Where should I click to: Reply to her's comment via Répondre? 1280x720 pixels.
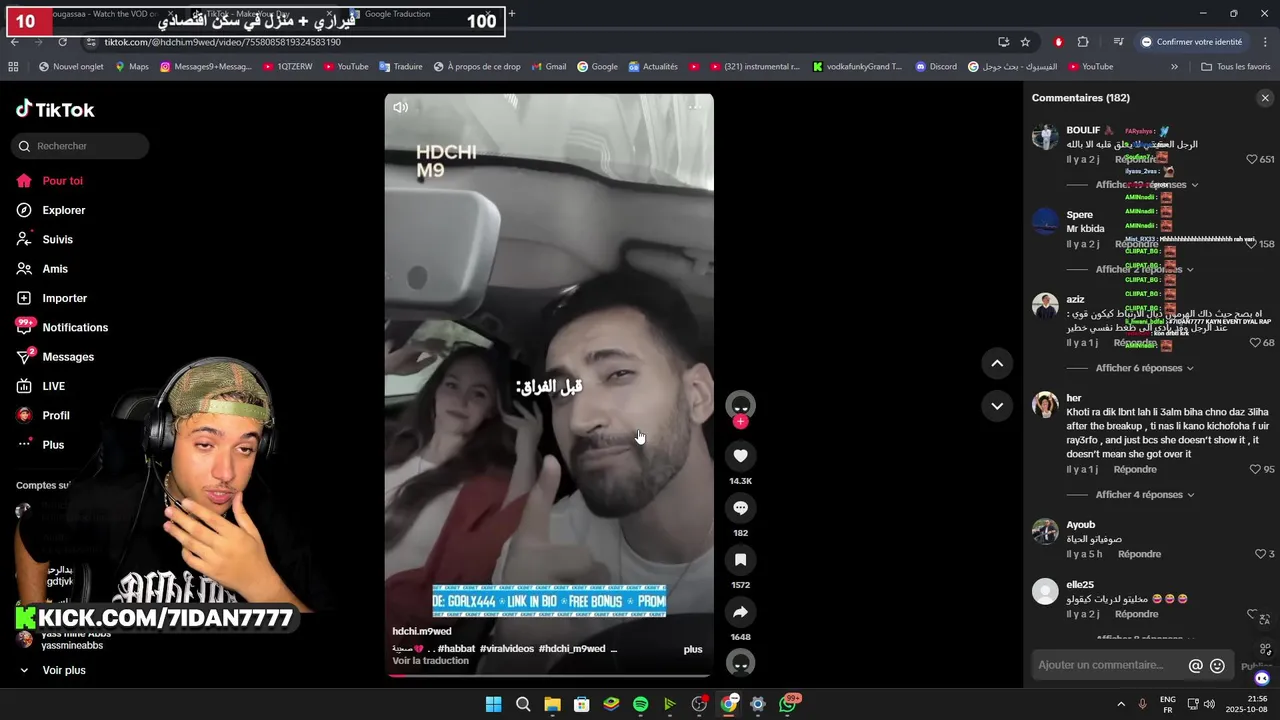[x=1135, y=469]
